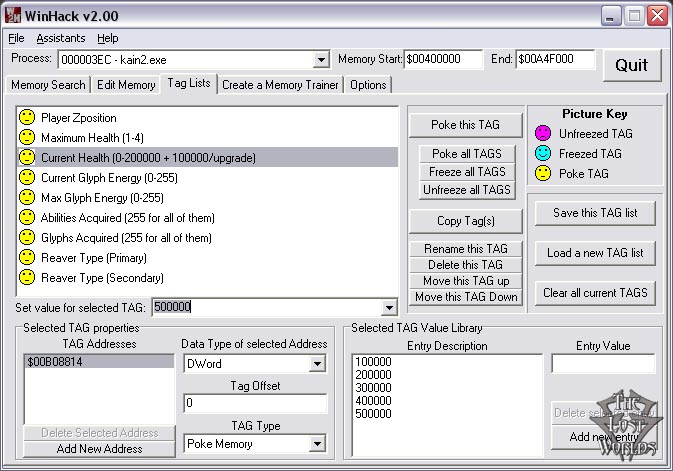This screenshot has width=673, height=471.
Task: Select the Glyphs Acquired tag row
Action: tap(208, 237)
